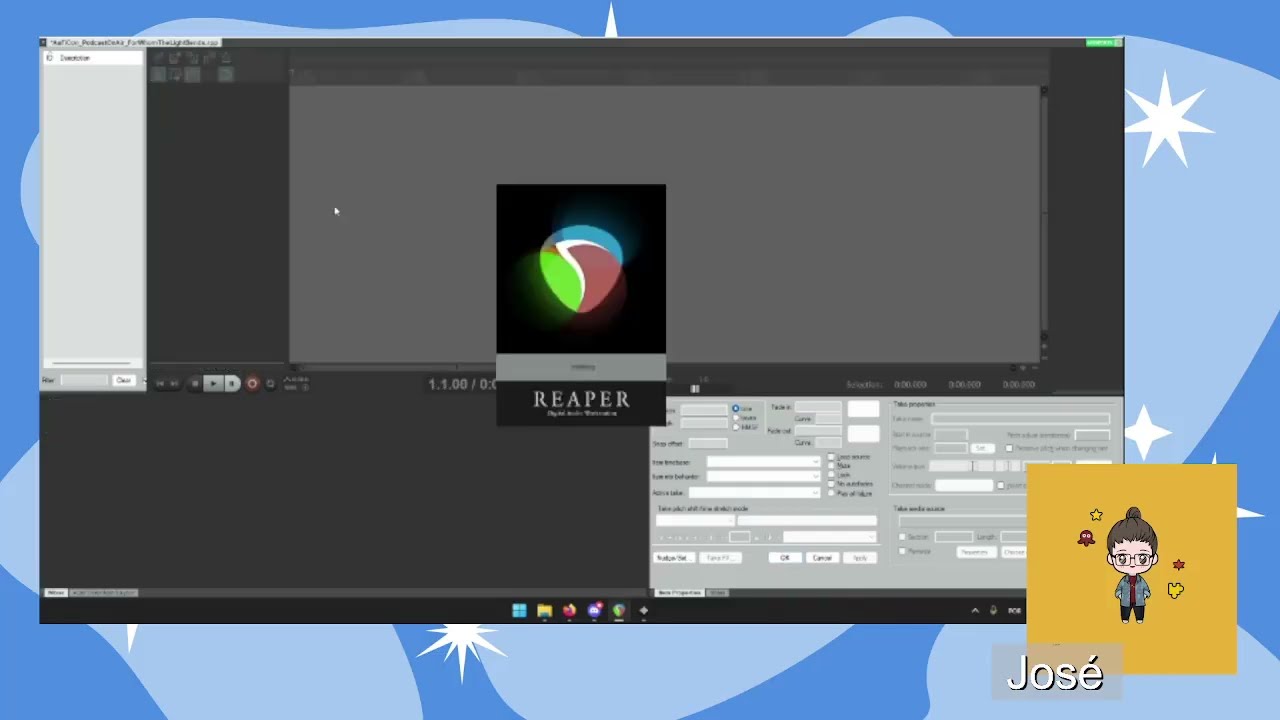
Task: Show hidden system tray icons
Action: 975,610
